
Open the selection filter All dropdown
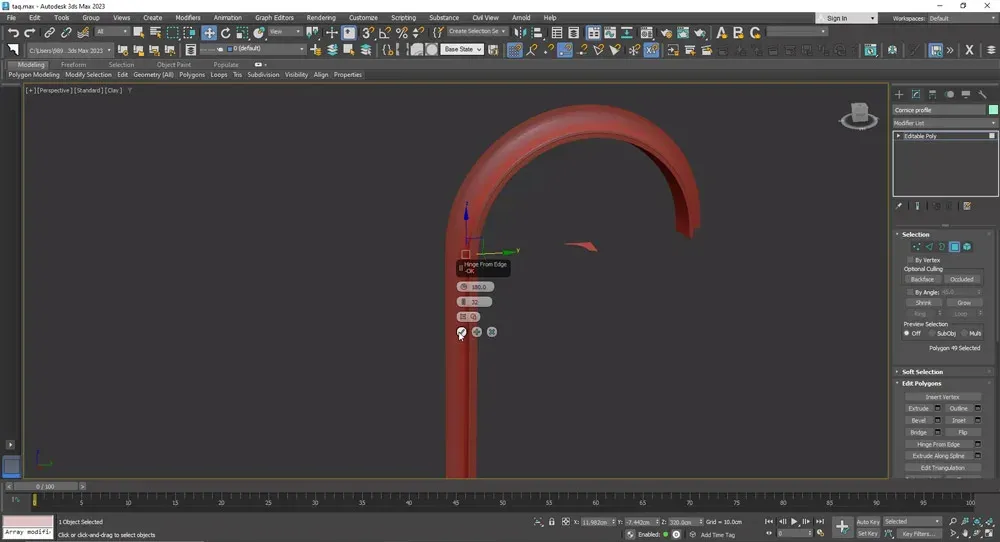pos(112,32)
